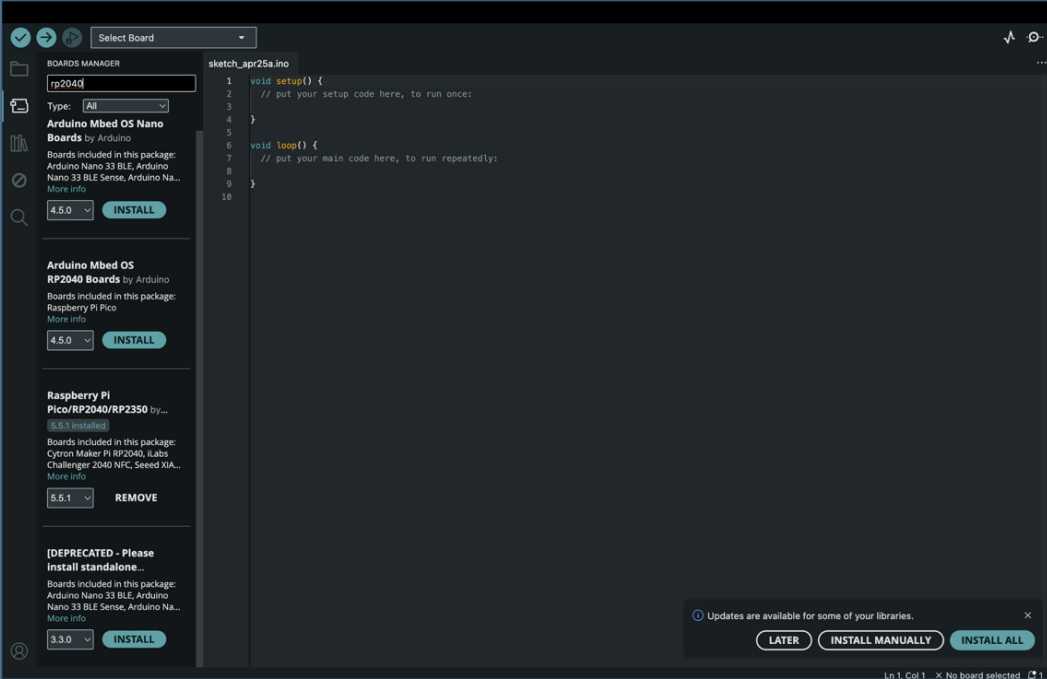Switch to sketch_apr25a.ino tab
Image resolution: width=1047 pixels, height=679 pixels.
pos(248,63)
